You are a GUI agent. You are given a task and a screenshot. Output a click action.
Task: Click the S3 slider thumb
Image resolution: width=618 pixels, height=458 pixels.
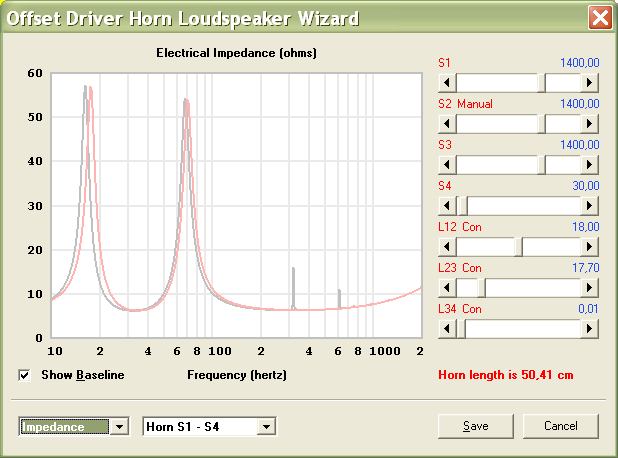coord(542,165)
